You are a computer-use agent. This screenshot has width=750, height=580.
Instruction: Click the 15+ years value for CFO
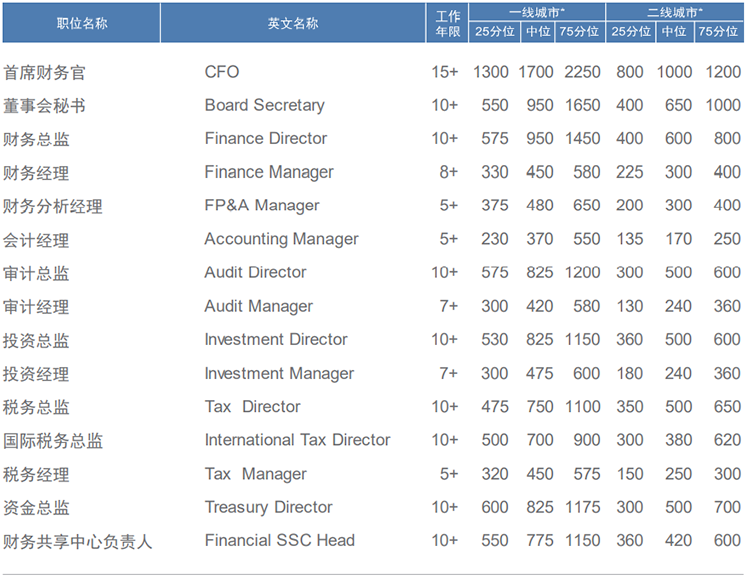click(445, 72)
